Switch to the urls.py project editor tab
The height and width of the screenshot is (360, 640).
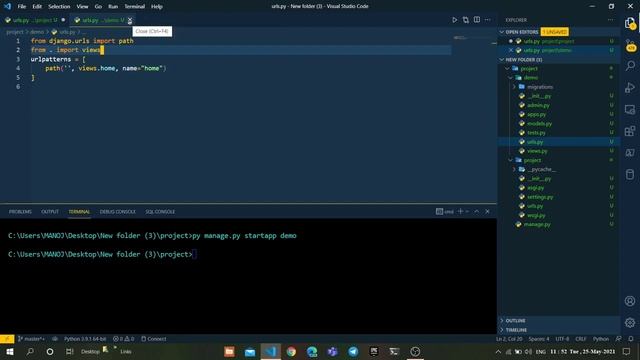[34, 20]
